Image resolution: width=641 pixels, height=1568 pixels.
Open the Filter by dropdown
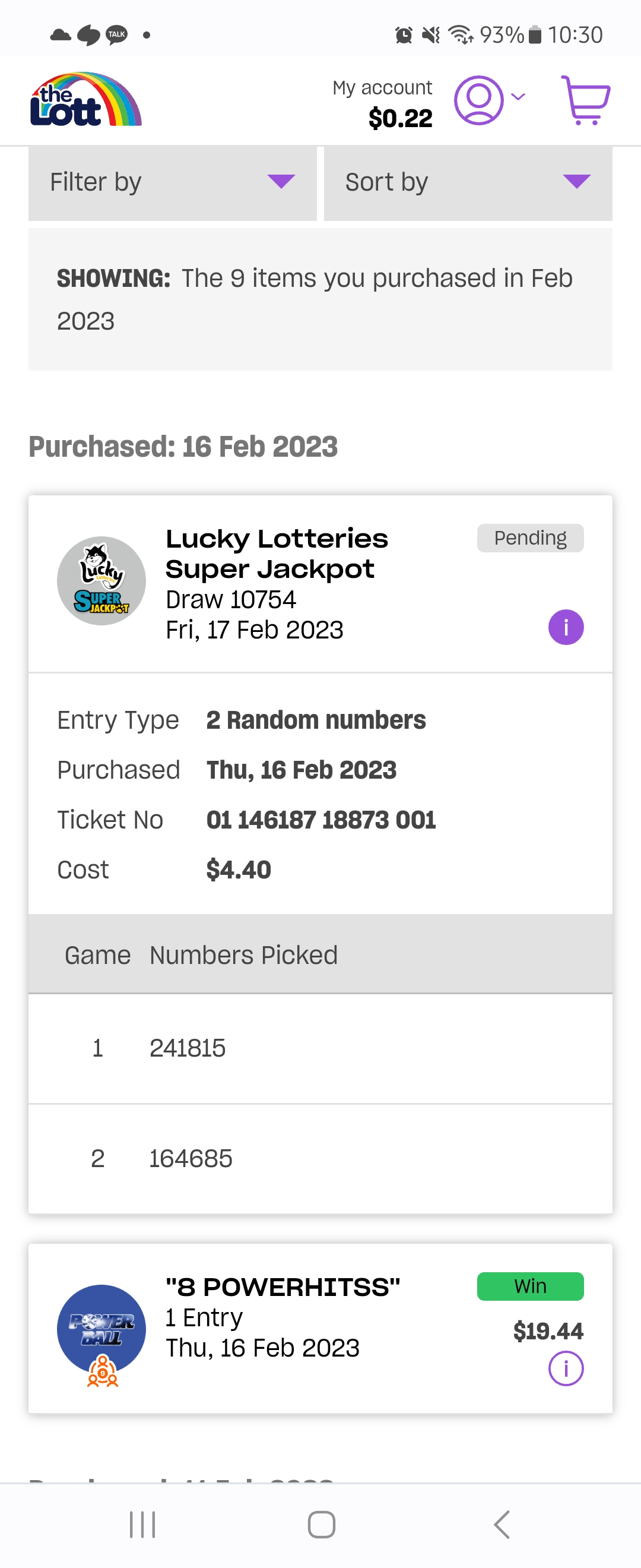click(x=172, y=182)
